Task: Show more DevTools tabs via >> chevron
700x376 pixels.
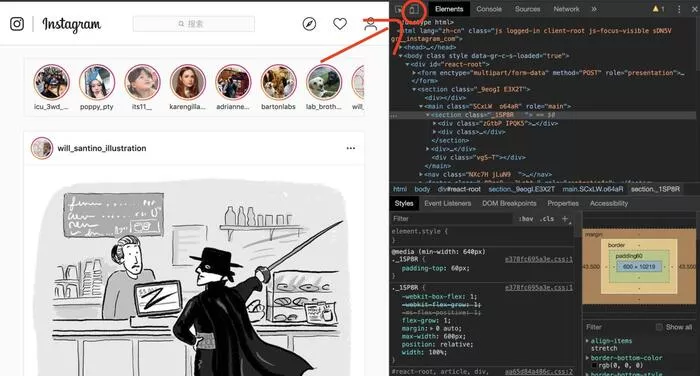Action: point(594,9)
